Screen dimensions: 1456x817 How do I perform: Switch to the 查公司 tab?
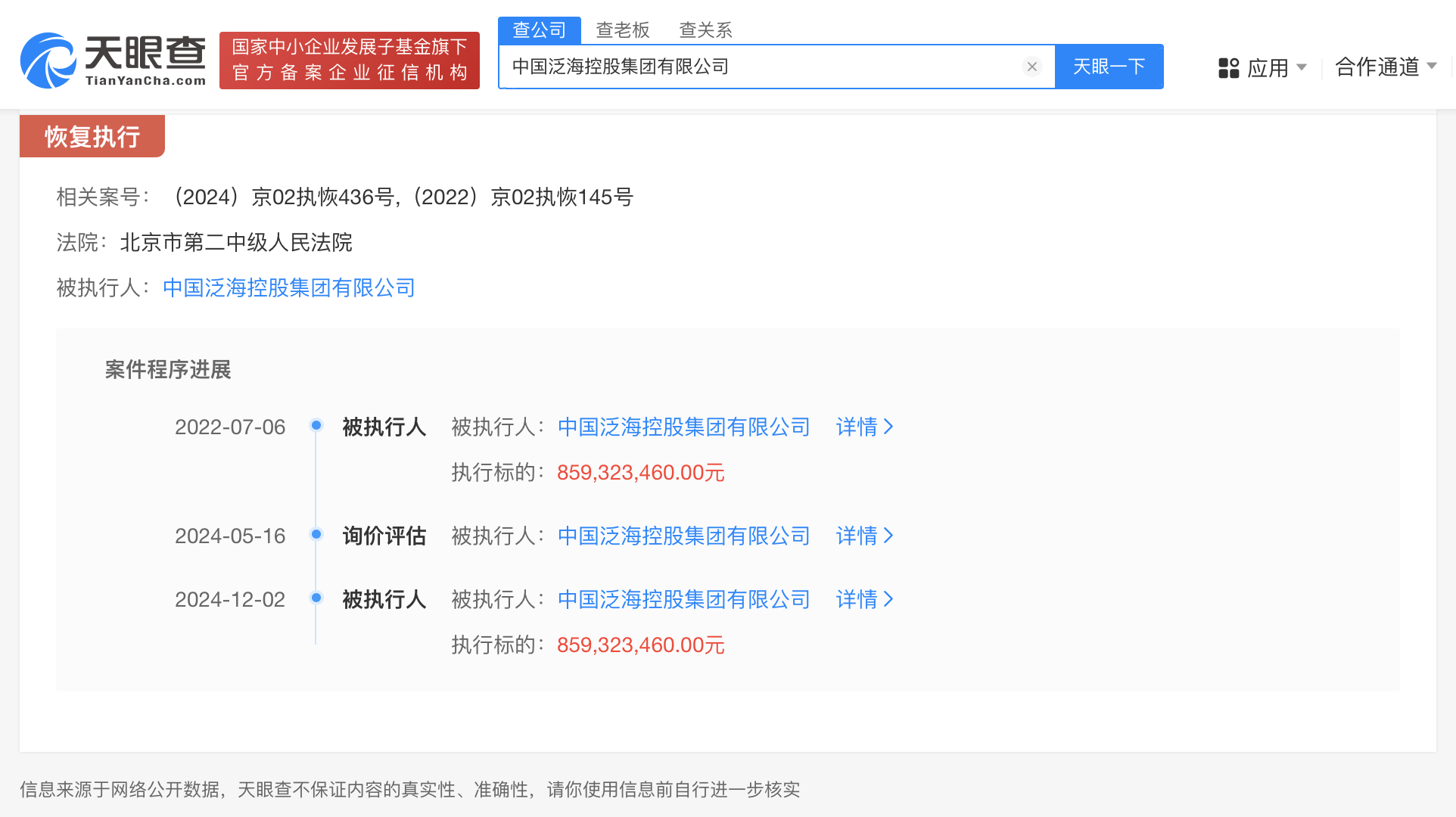coord(540,30)
